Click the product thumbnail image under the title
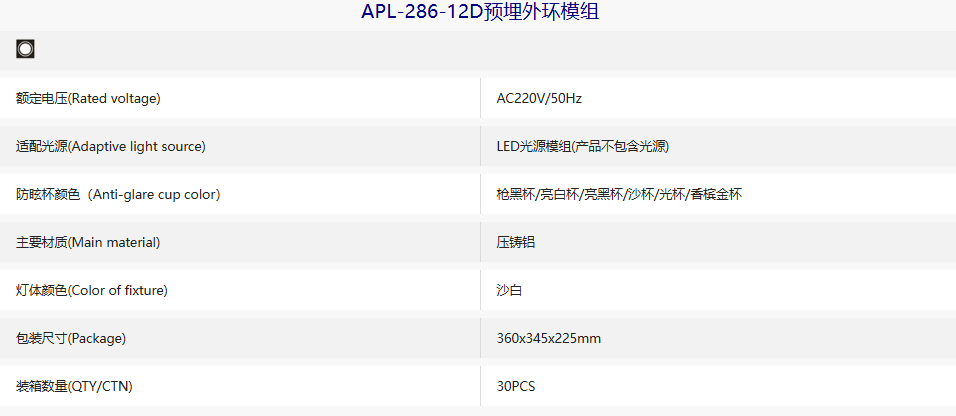Viewport: 956px width, 416px height. tap(25, 49)
